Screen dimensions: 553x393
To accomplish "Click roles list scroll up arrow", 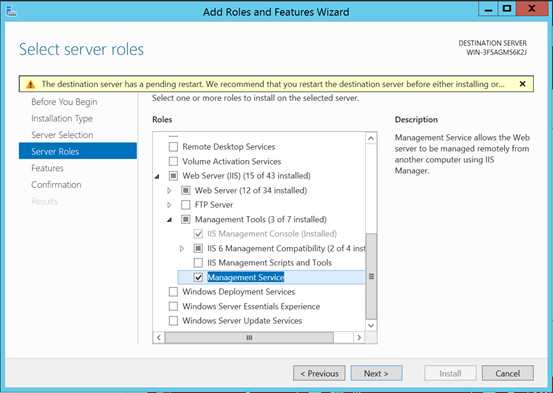I will [371, 139].
